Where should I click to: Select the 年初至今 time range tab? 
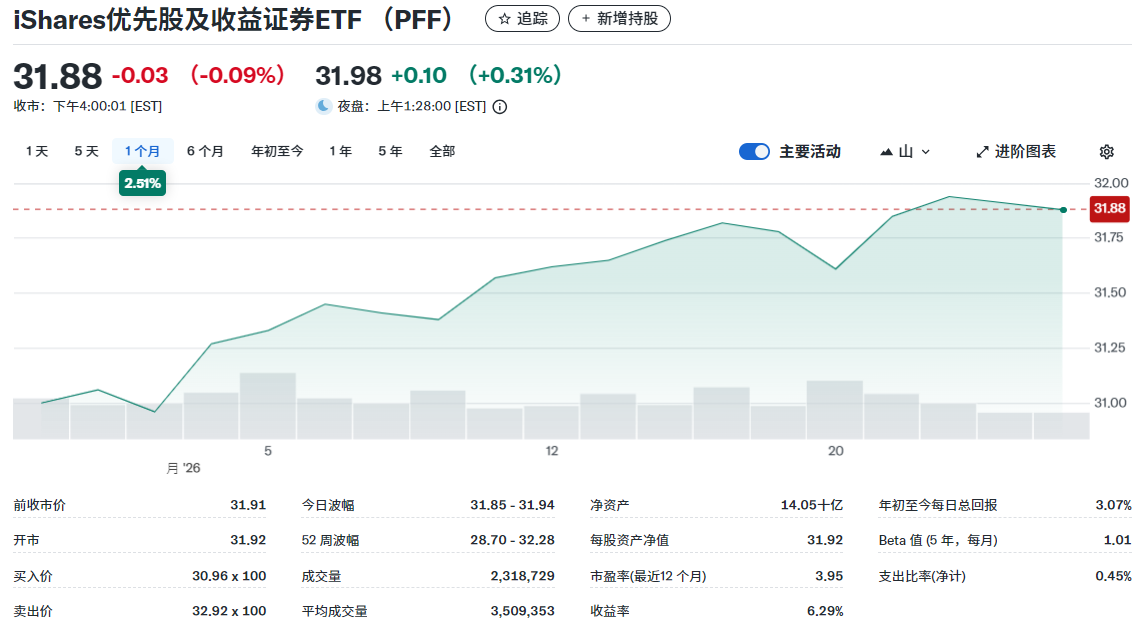click(276, 150)
